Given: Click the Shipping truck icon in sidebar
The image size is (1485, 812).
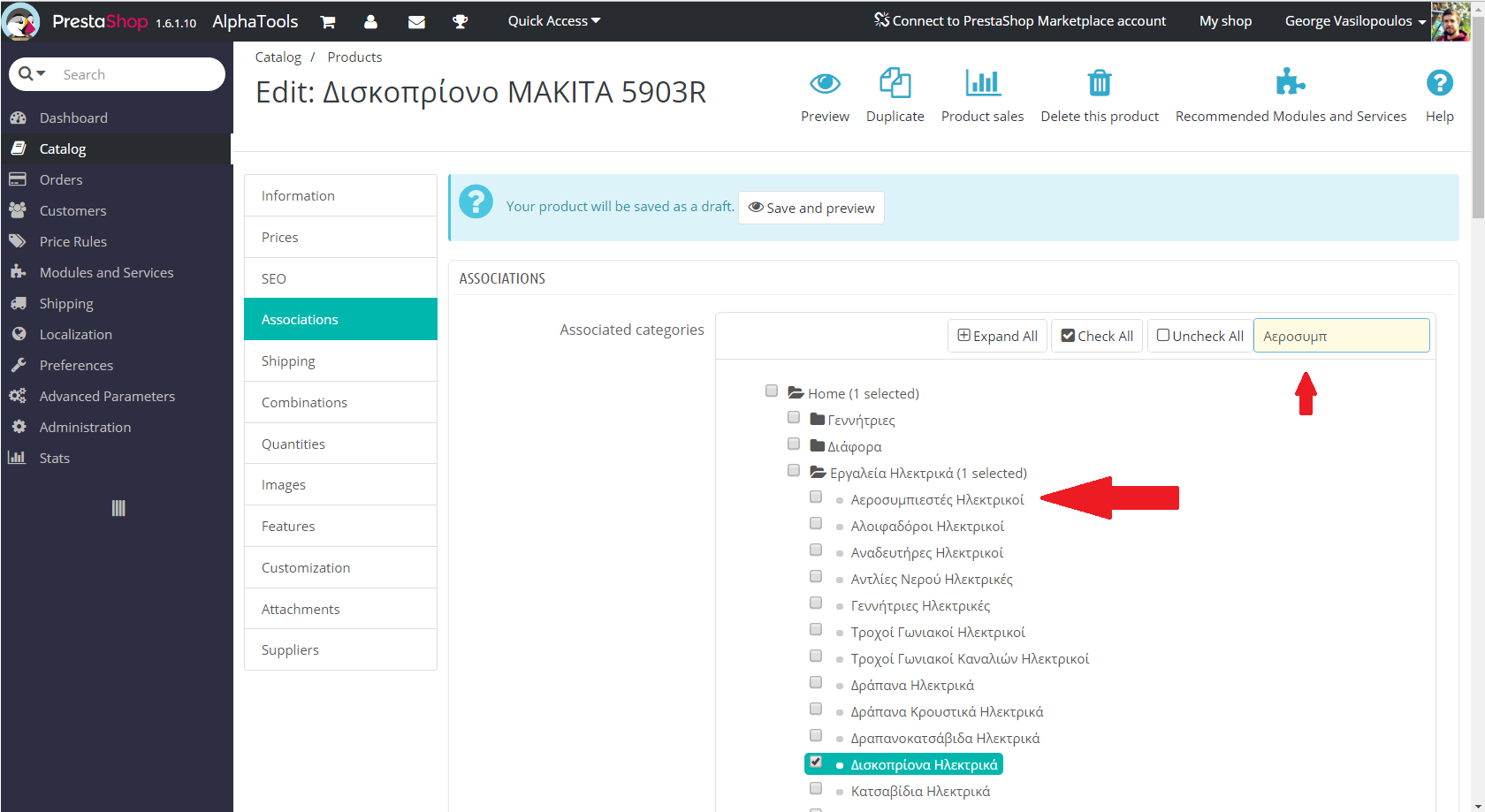Looking at the screenshot, I should tap(18, 303).
